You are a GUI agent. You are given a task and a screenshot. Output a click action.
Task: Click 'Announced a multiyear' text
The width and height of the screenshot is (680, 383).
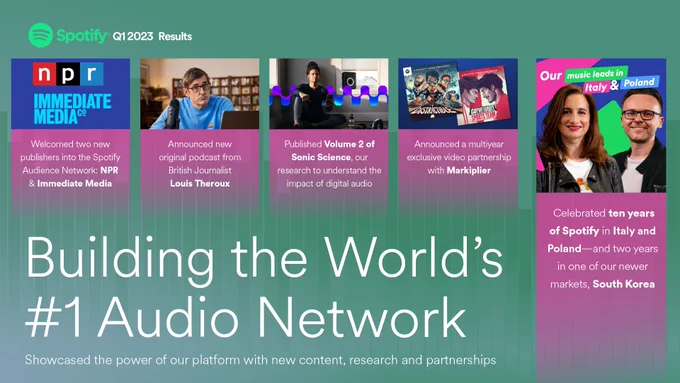459,144
